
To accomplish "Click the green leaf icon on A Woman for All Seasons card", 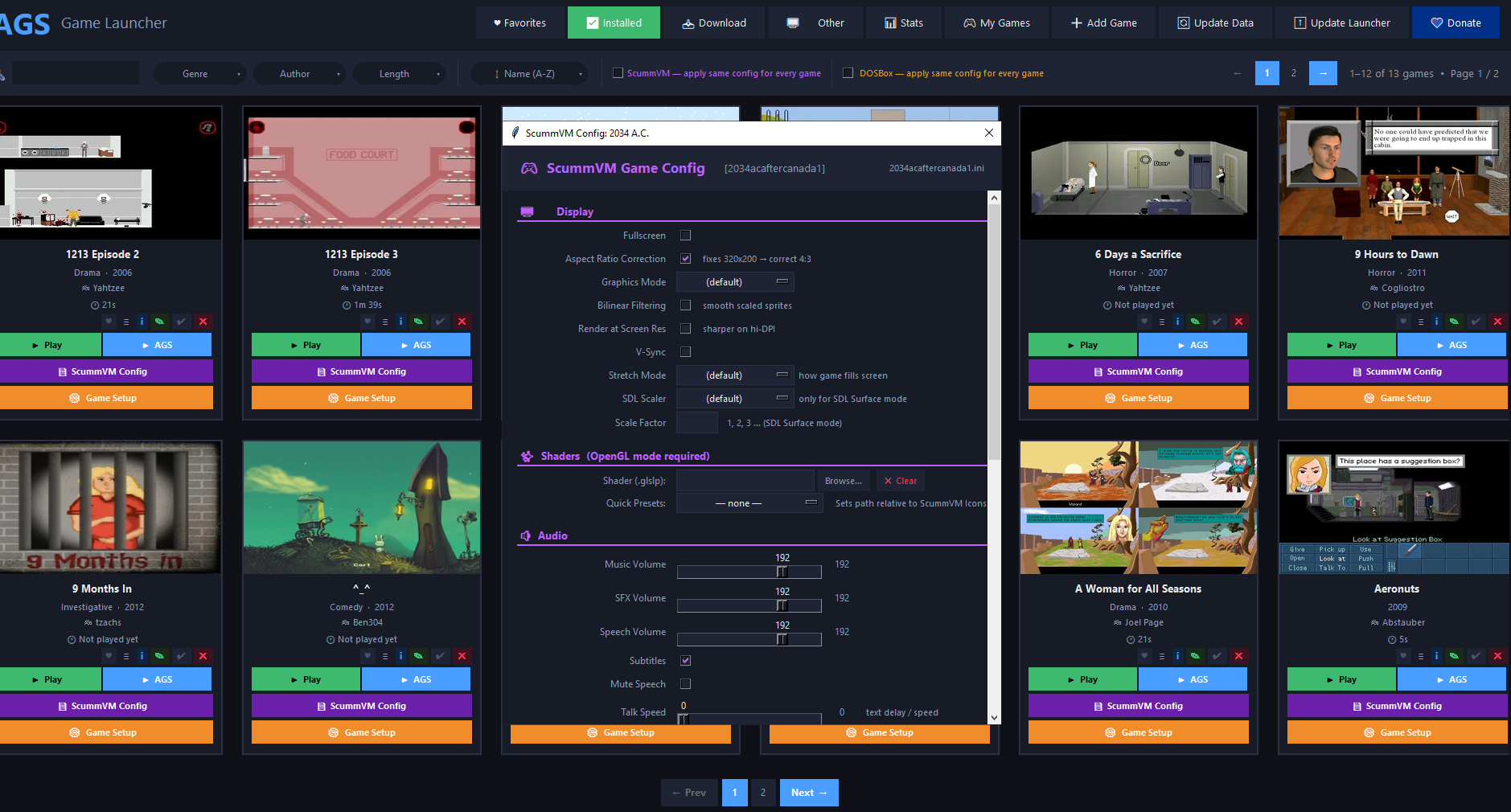I will tap(1195, 656).
